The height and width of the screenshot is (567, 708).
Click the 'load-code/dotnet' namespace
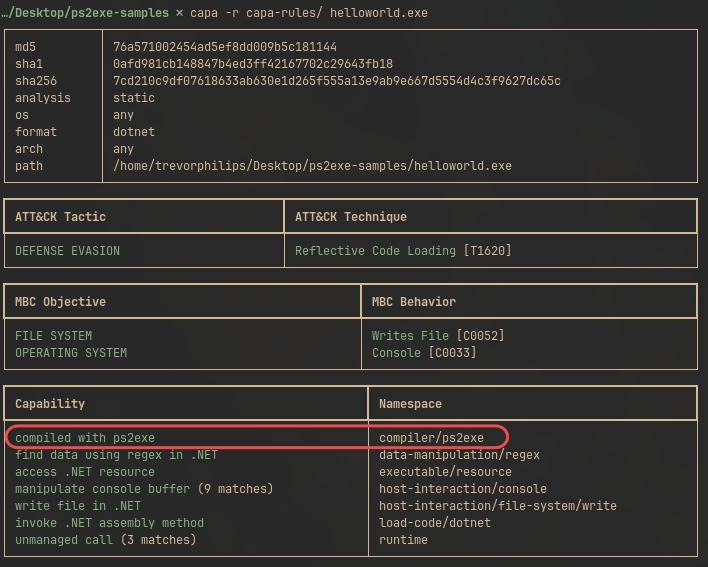point(435,523)
